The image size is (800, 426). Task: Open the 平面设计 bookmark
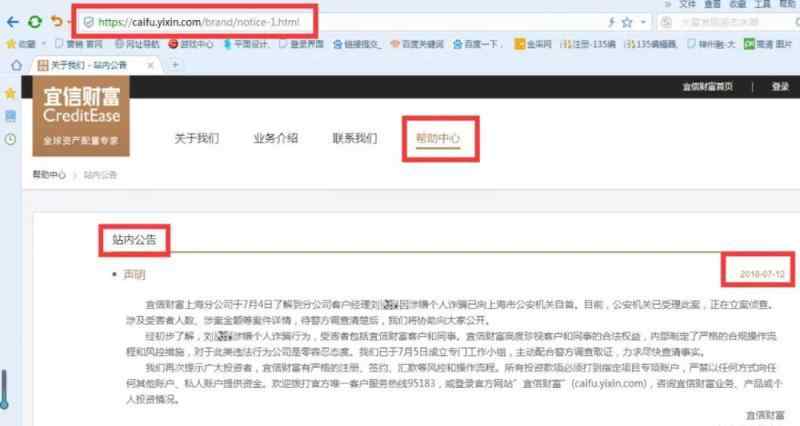click(x=246, y=44)
